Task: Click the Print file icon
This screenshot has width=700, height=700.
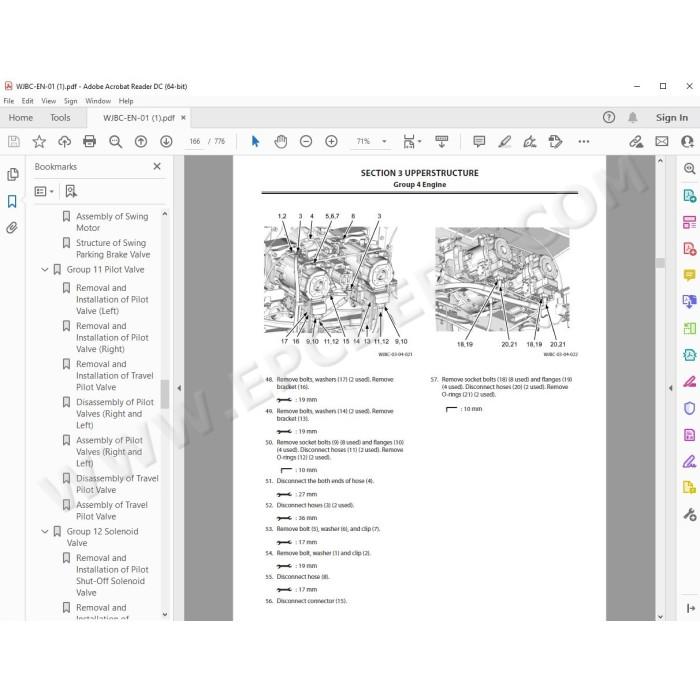Action: point(90,142)
